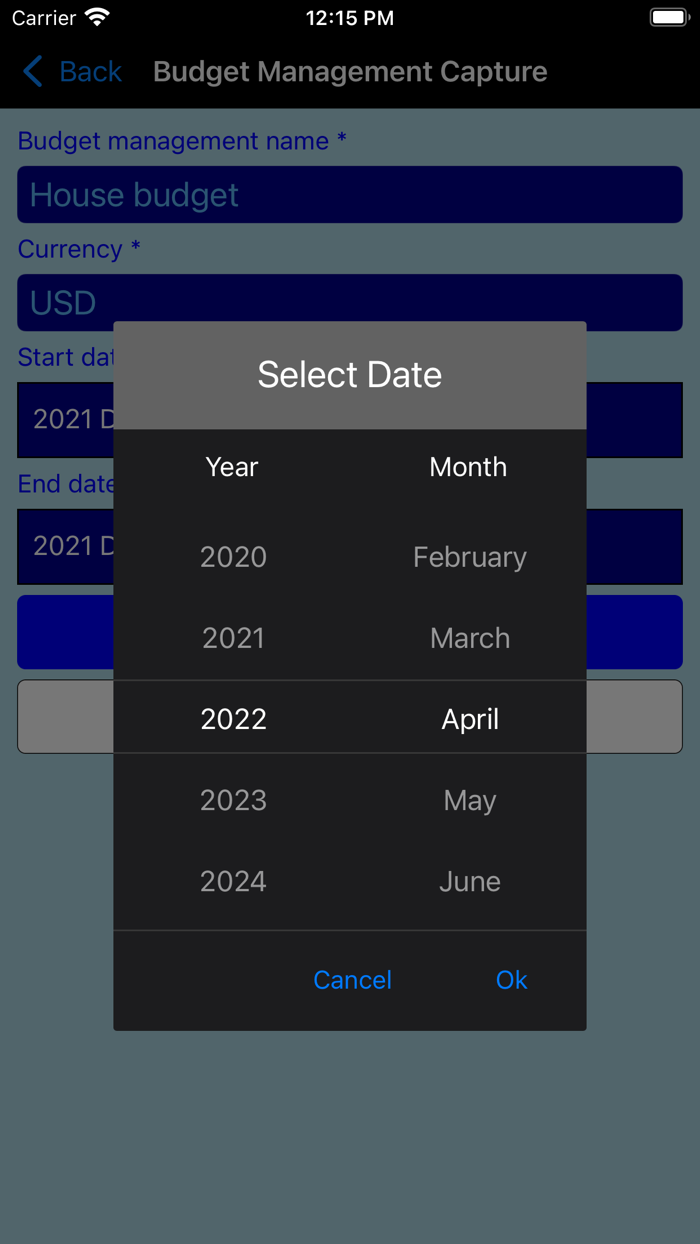Select 2020 in the Year column
The height and width of the screenshot is (1244, 700).
233,557
